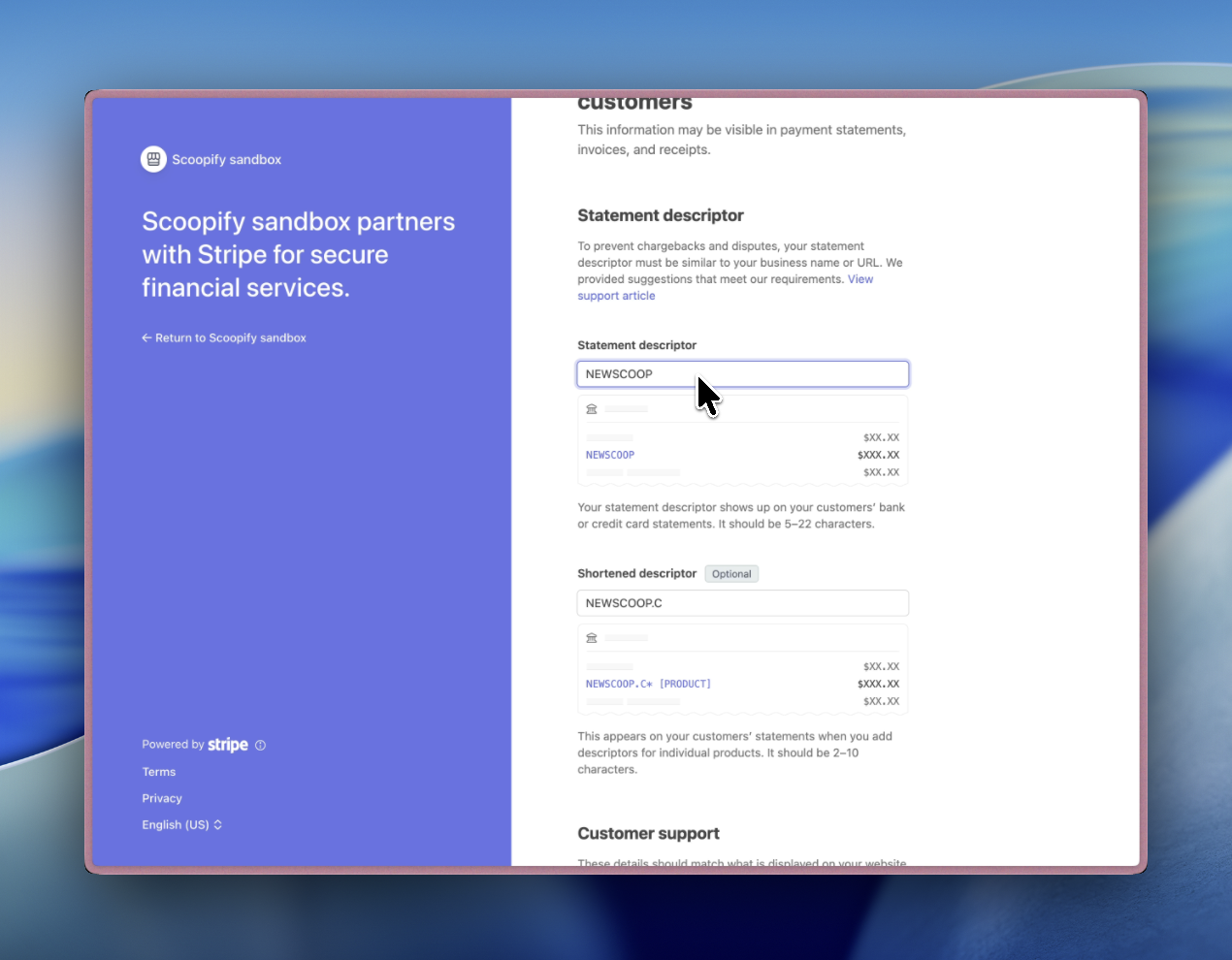Screen dimensions: 1232x960
Task: Click the Stripe wordmark in the footer
Action: [x=228, y=745]
